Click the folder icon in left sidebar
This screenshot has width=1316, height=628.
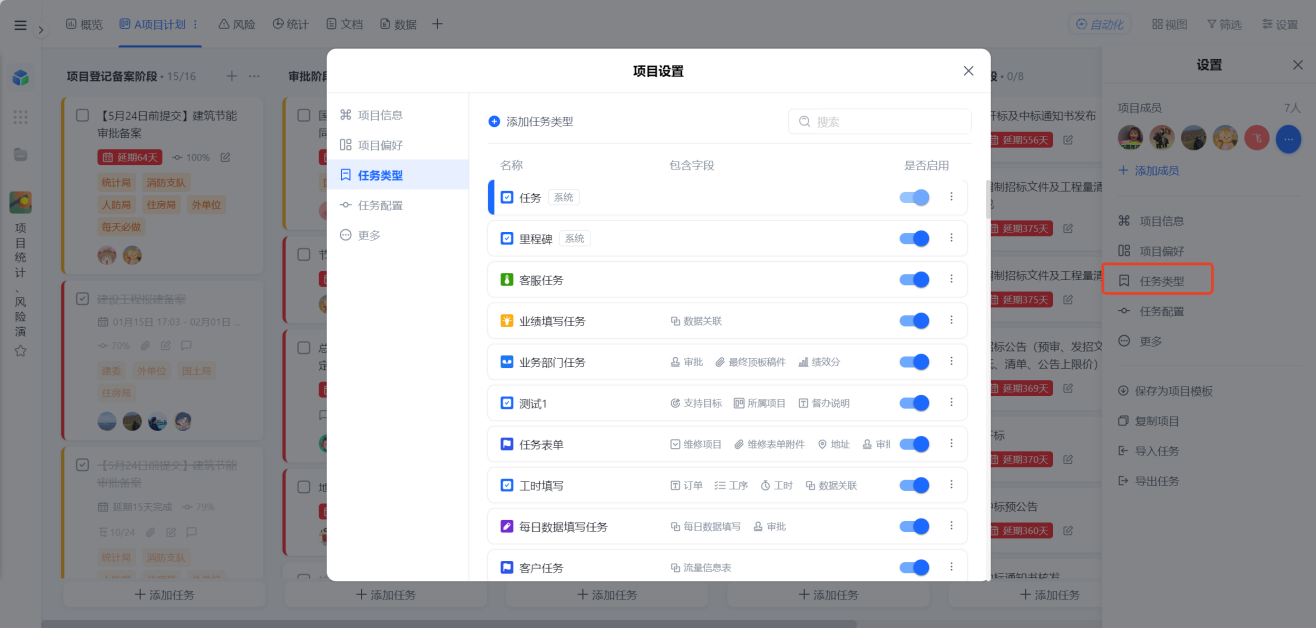pos(20,155)
